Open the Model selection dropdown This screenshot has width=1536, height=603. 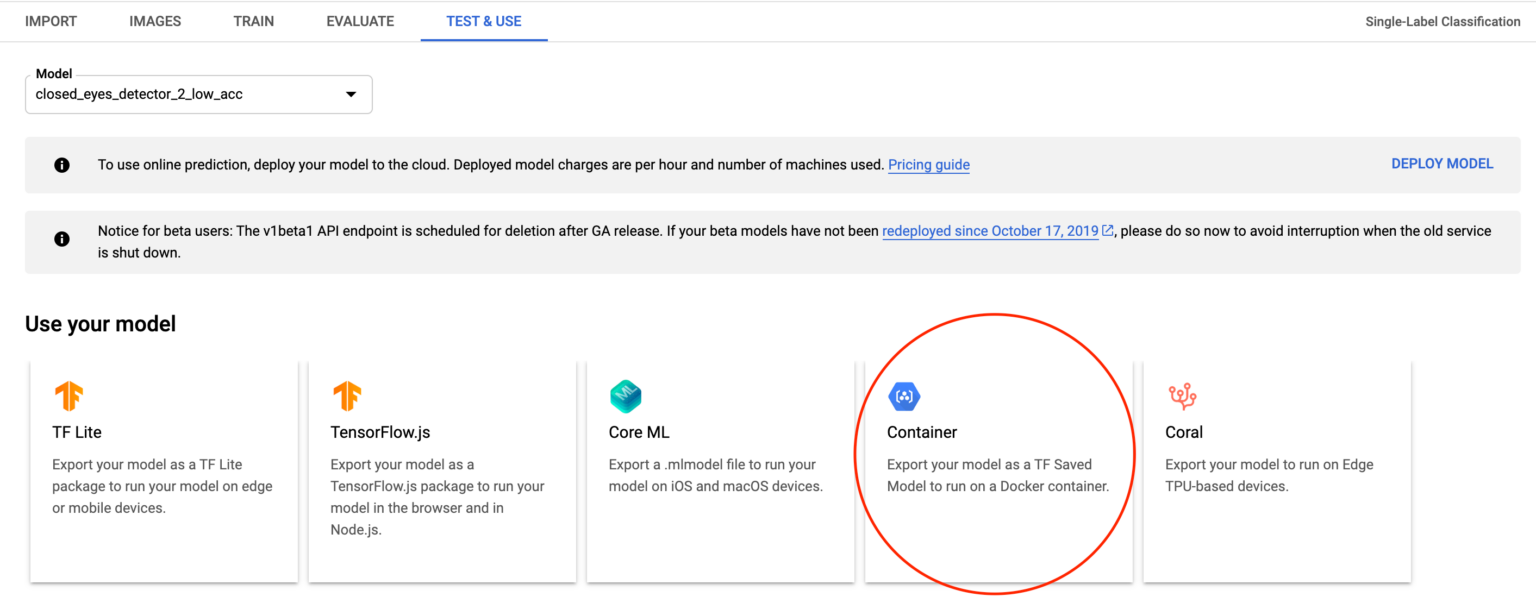tap(350, 93)
